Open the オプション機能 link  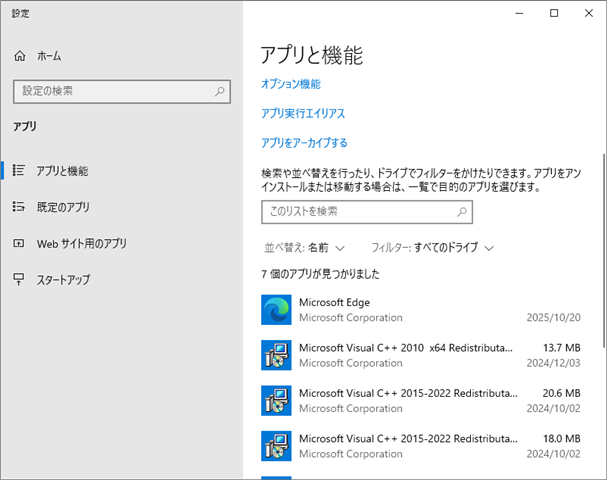click(290, 84)
